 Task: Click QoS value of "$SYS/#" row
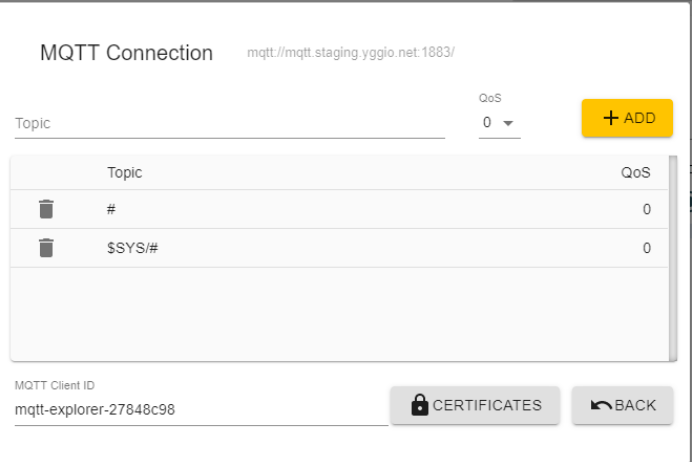coord(646,248)
